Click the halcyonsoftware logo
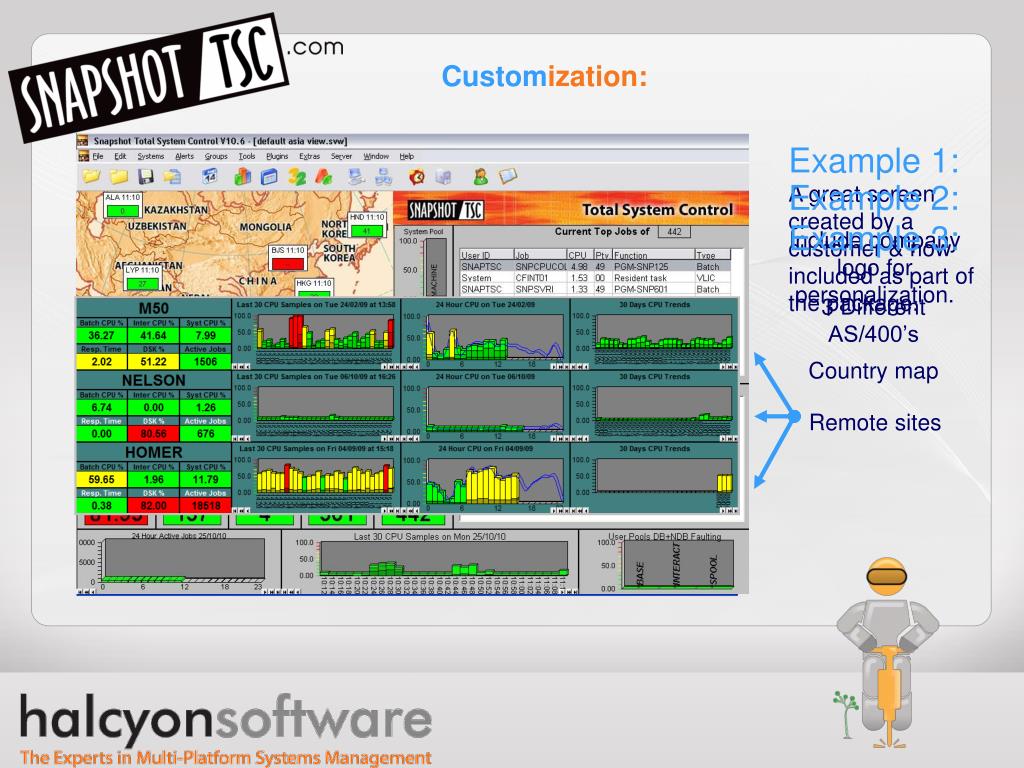The height and width of the screenshot is (768, 1024). (x=225, y=729)
